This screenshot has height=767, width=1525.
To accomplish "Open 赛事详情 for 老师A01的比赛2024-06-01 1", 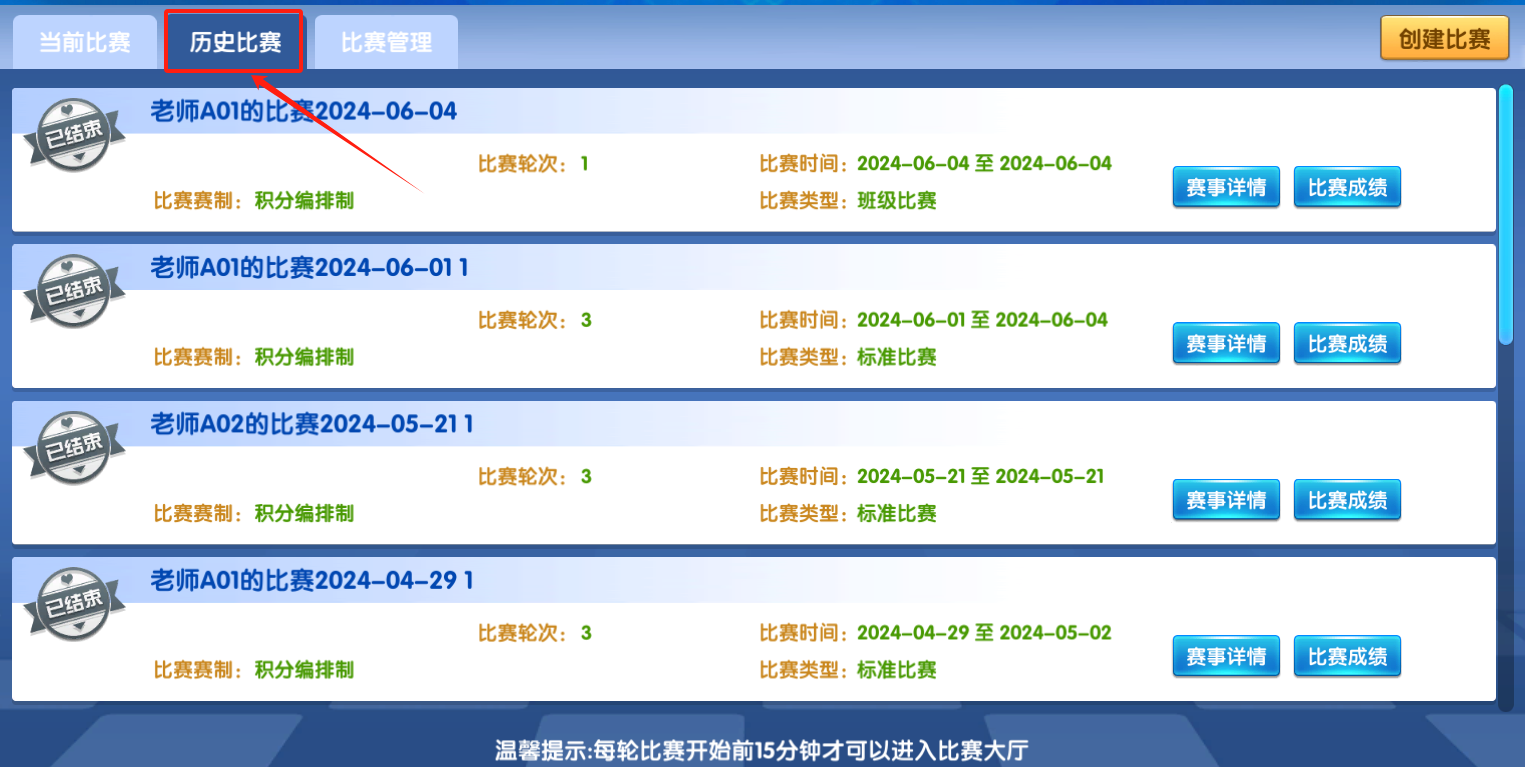I will pos(1226,344).
